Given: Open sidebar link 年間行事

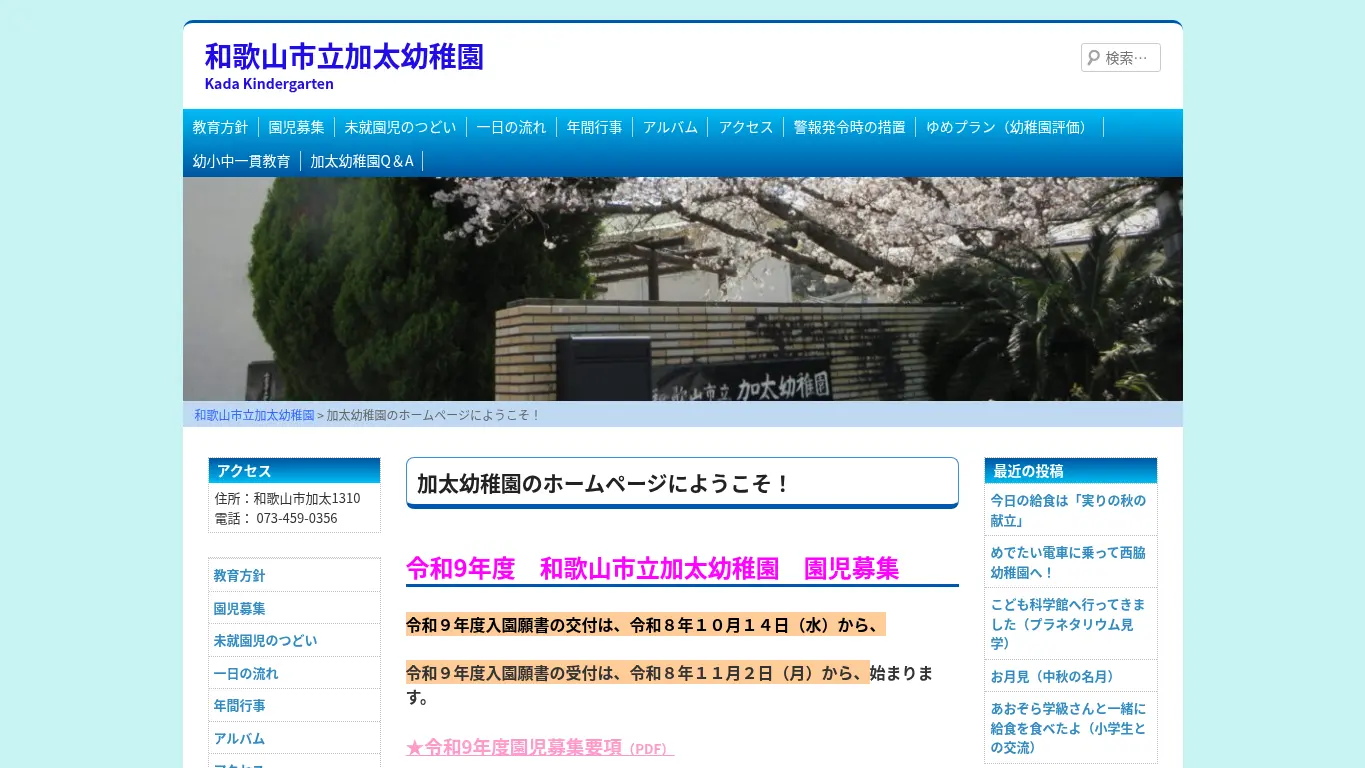Looking at the screenshot, I should pos(239,706).
